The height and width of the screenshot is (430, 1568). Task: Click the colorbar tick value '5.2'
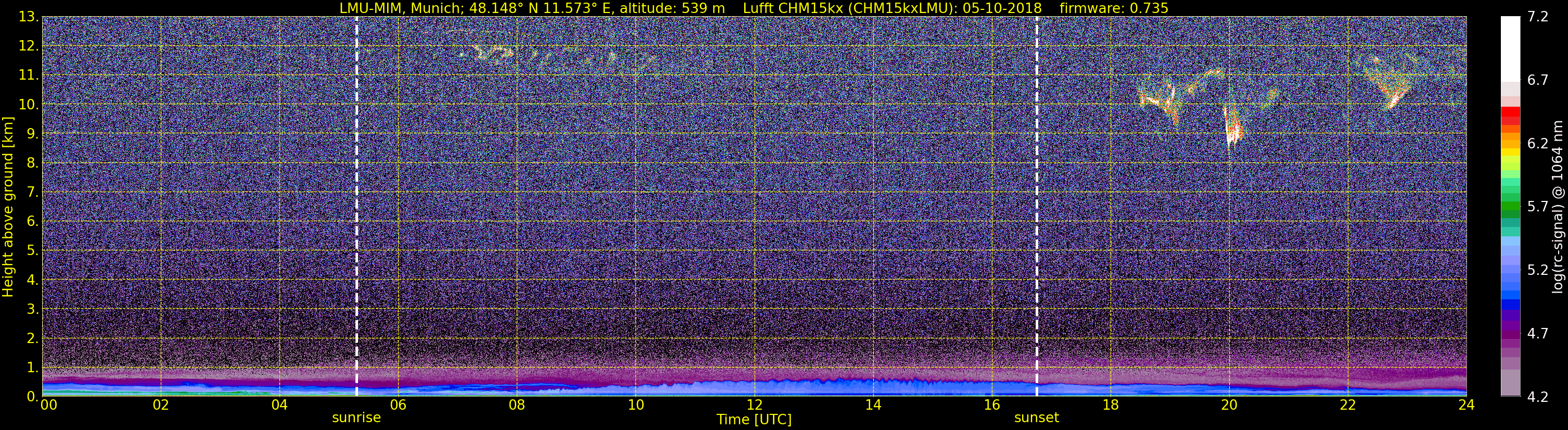click(1538, 270)
